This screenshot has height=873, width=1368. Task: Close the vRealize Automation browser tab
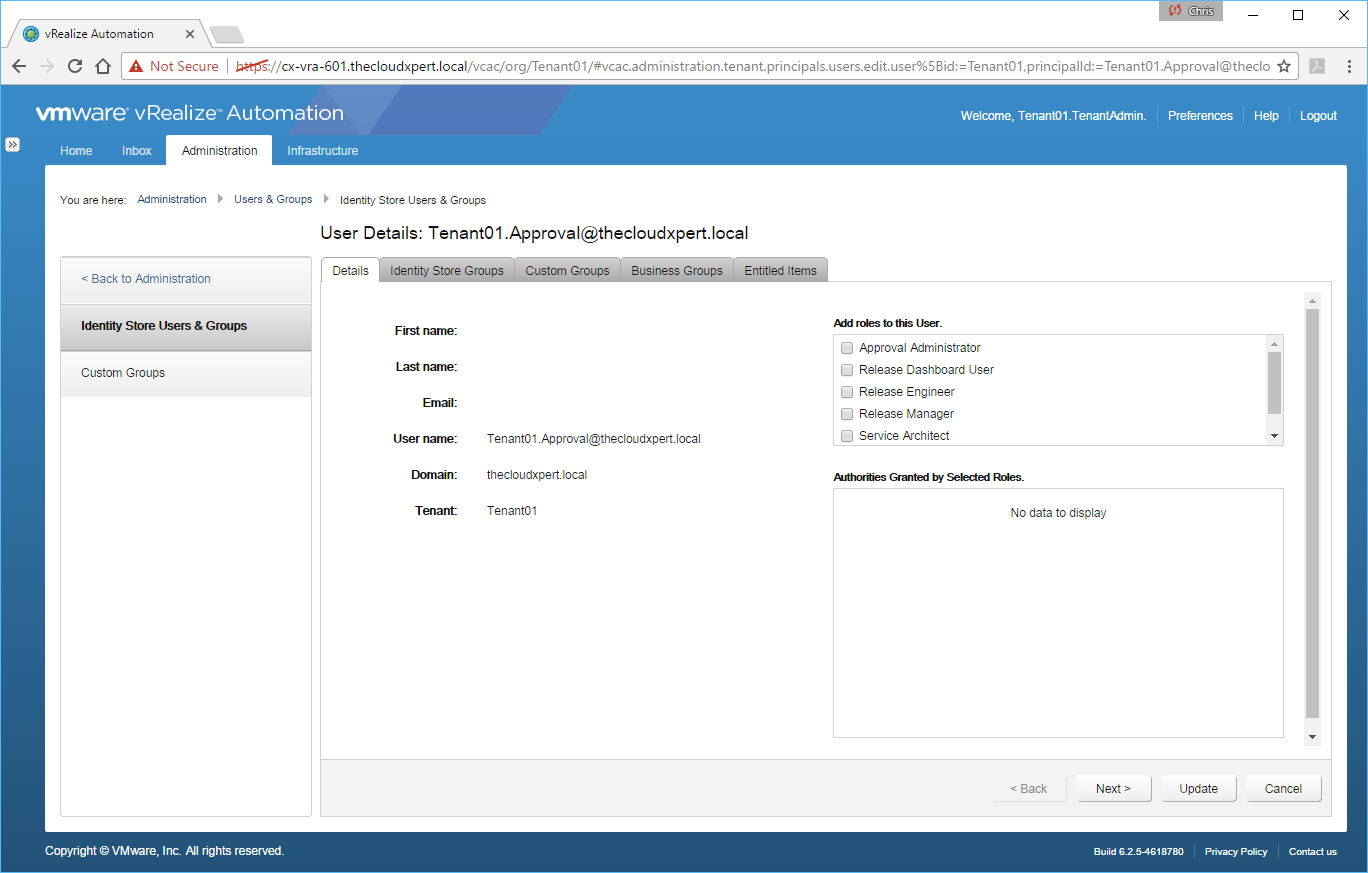click(x=190, y=34)
